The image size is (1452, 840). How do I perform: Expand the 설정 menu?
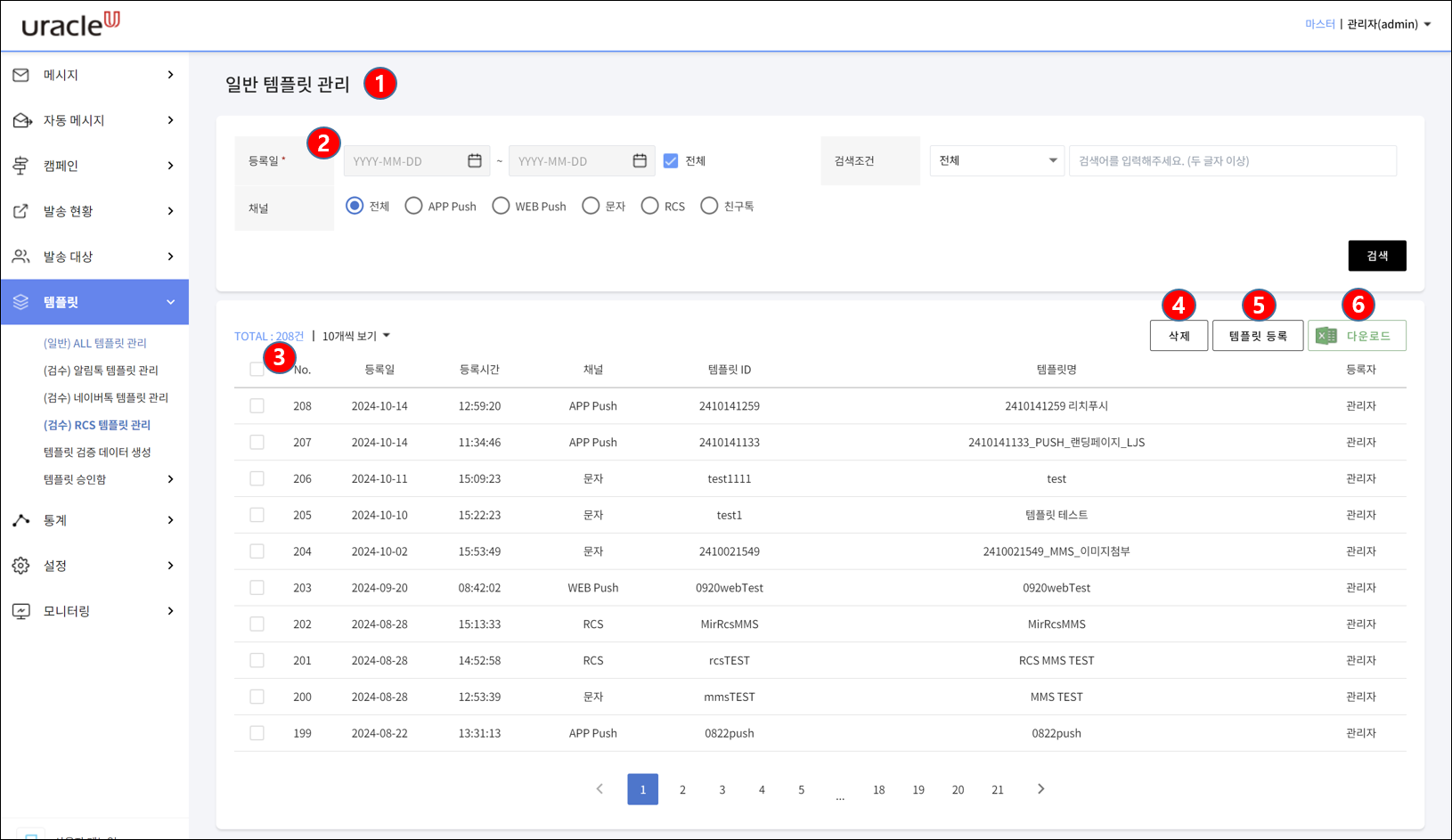coord(170,566)
